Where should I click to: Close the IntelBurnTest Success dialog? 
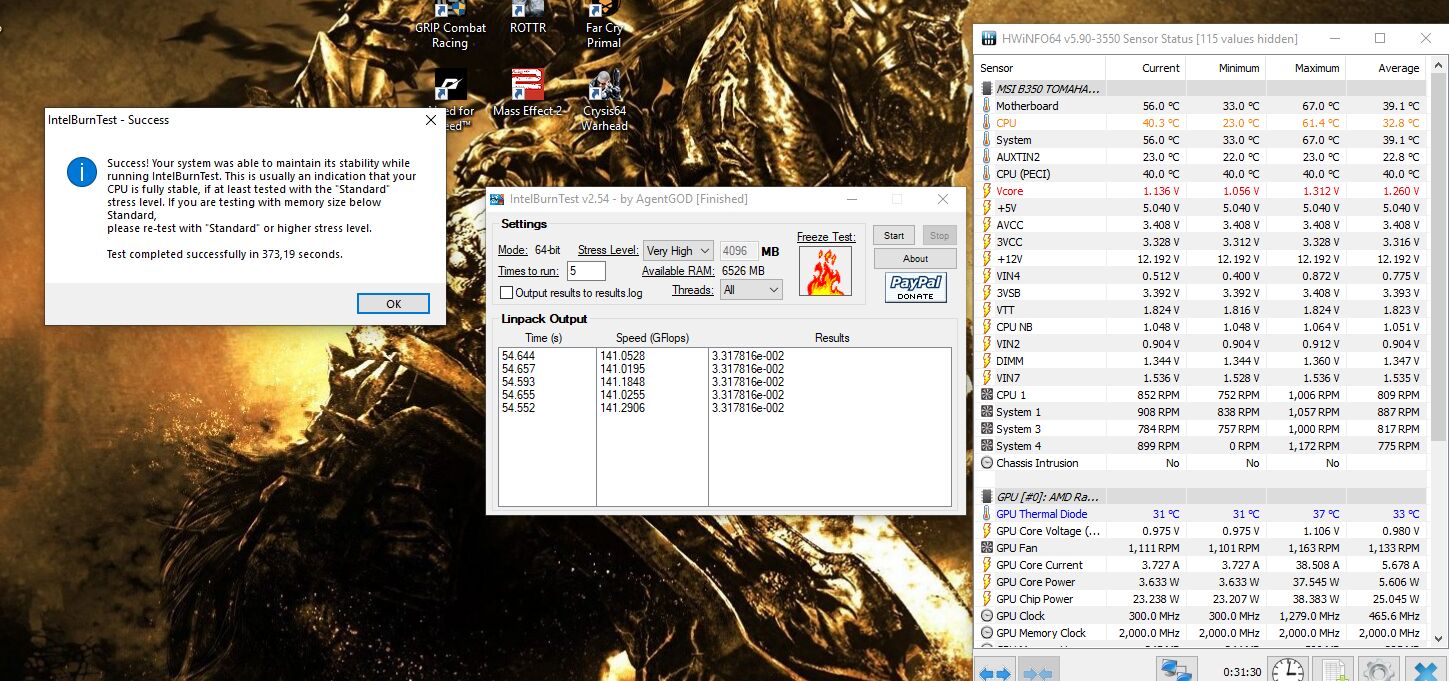click(431, 120)
